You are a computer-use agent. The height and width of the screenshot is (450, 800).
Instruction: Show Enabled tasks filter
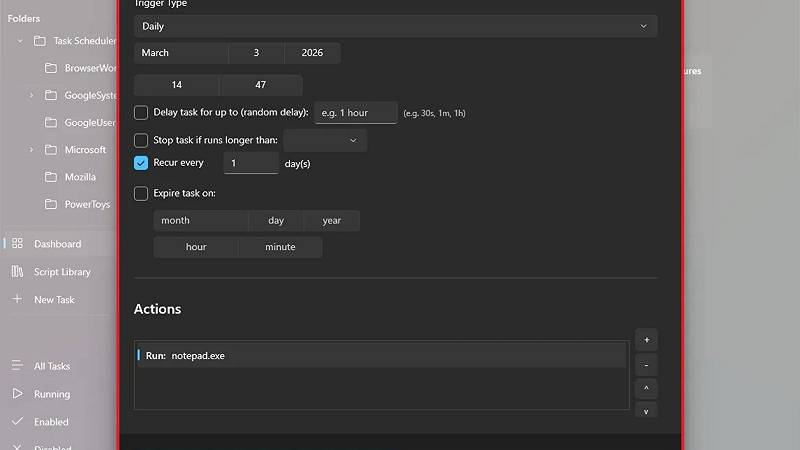[x=51, y=422]
